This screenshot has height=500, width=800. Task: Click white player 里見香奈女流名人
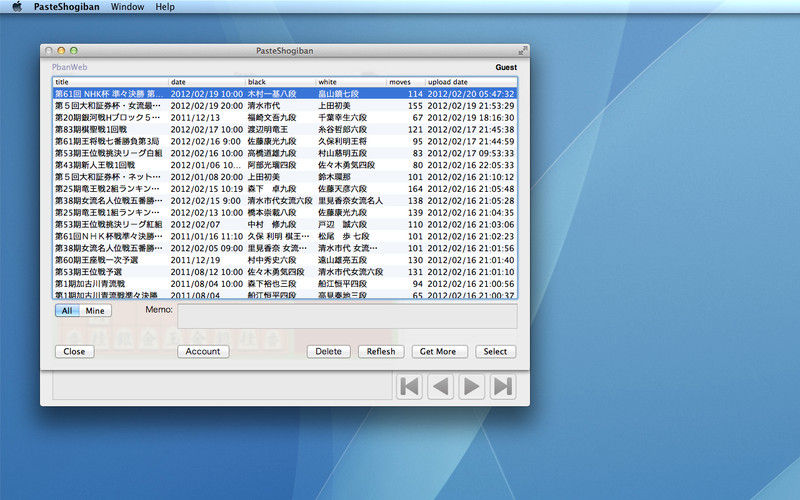click(x=350, y=201)
